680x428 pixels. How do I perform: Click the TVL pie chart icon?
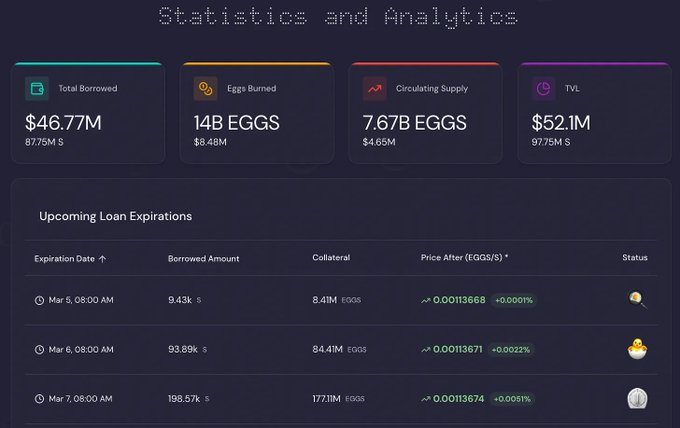pyautogui.click(x=543, y=89)
